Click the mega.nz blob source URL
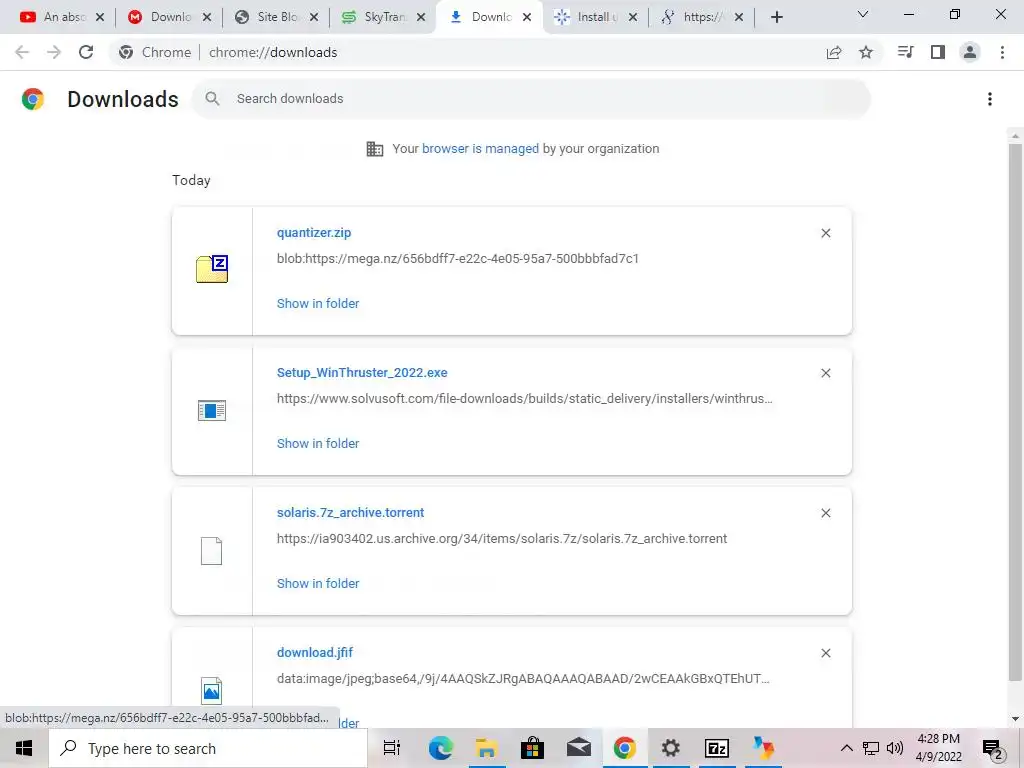The height and width of the screenshot is (768, 1024). click(x=457, y=259)
